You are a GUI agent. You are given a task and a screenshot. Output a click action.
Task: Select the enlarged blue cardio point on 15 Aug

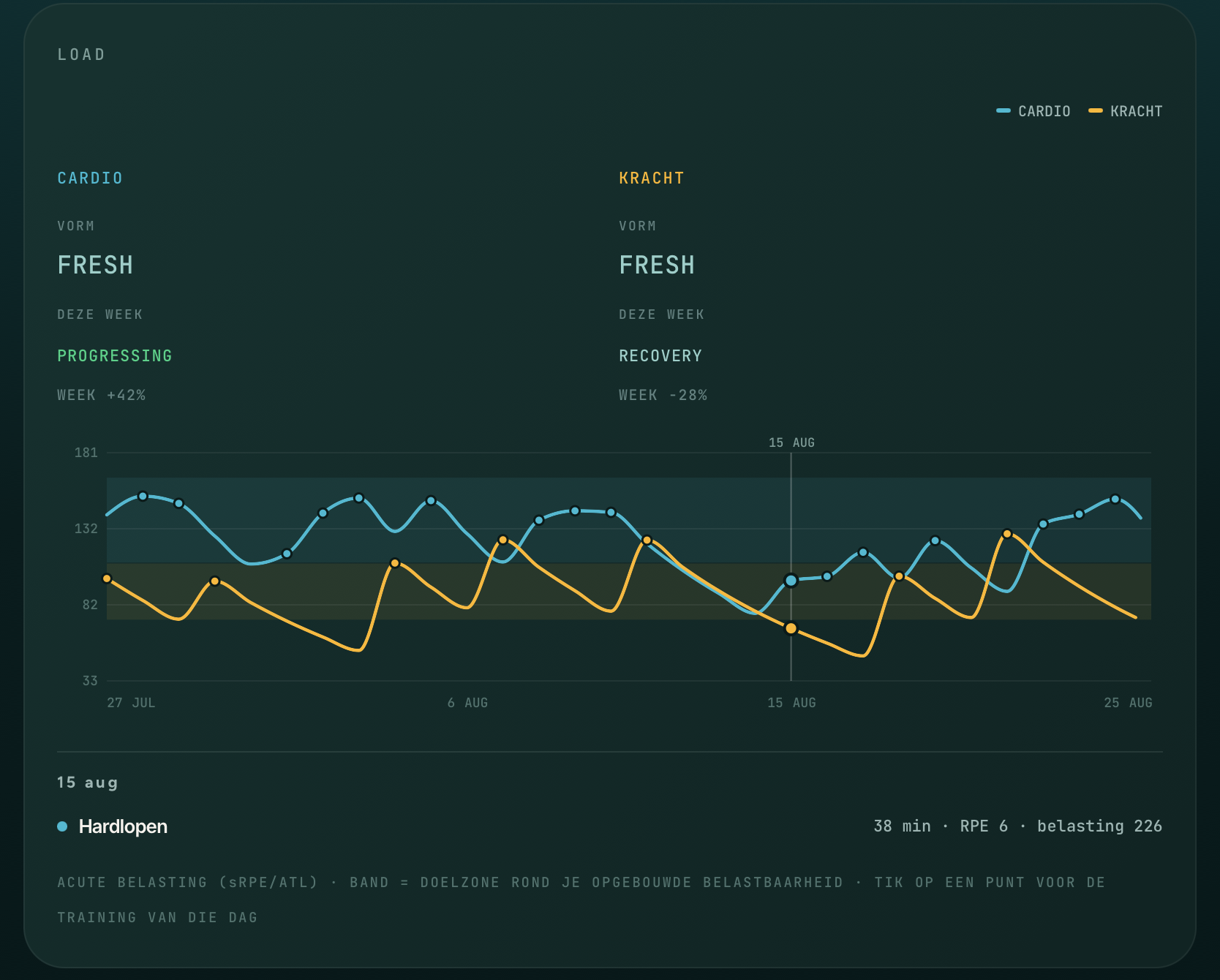pyautogui.click(x=791, y=580)
